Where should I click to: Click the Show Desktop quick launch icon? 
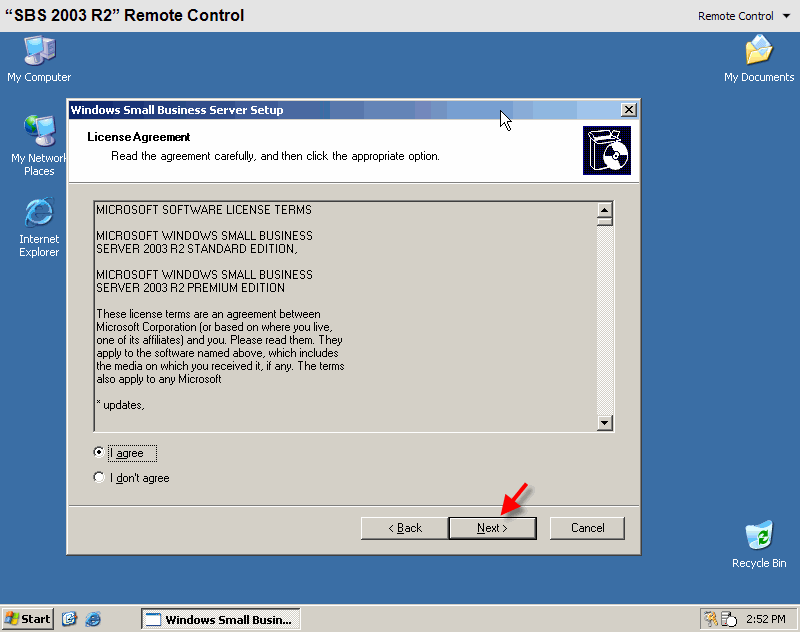pos(69,619)
